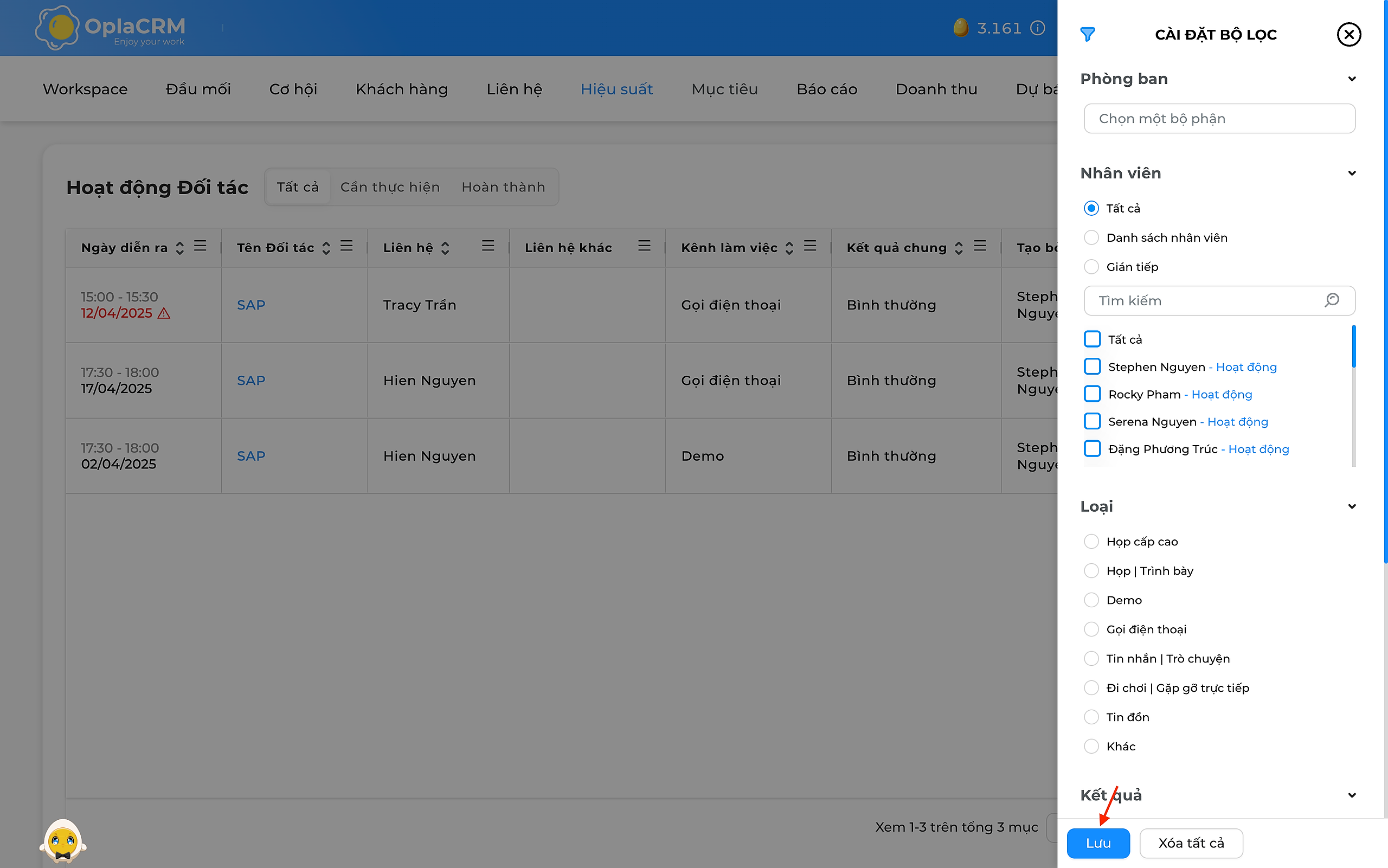Navigate to Khách hàng menu
This screenshot has width=1388, height=868.
[402, 89]
